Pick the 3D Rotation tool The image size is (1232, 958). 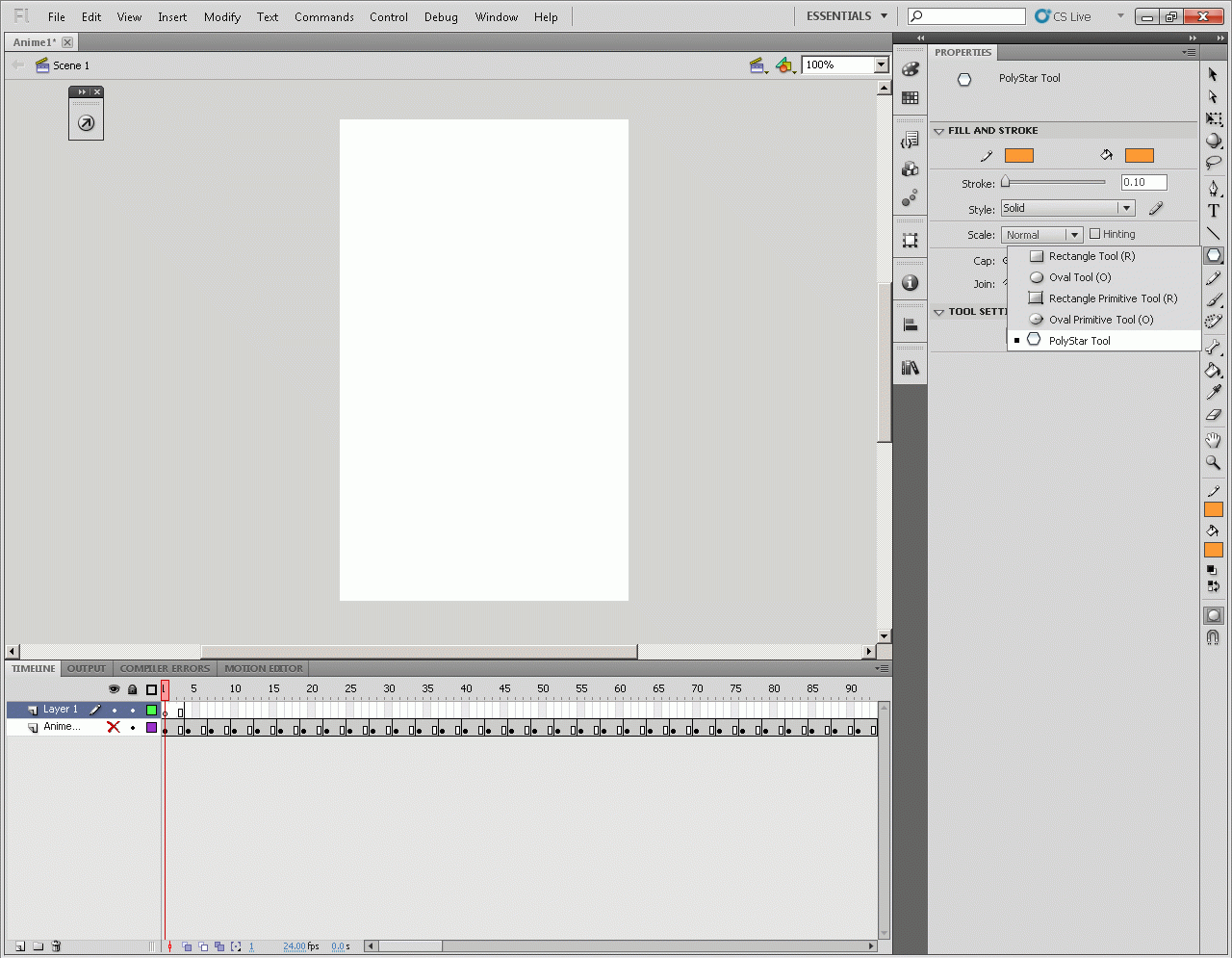[x=1214, y=141]
